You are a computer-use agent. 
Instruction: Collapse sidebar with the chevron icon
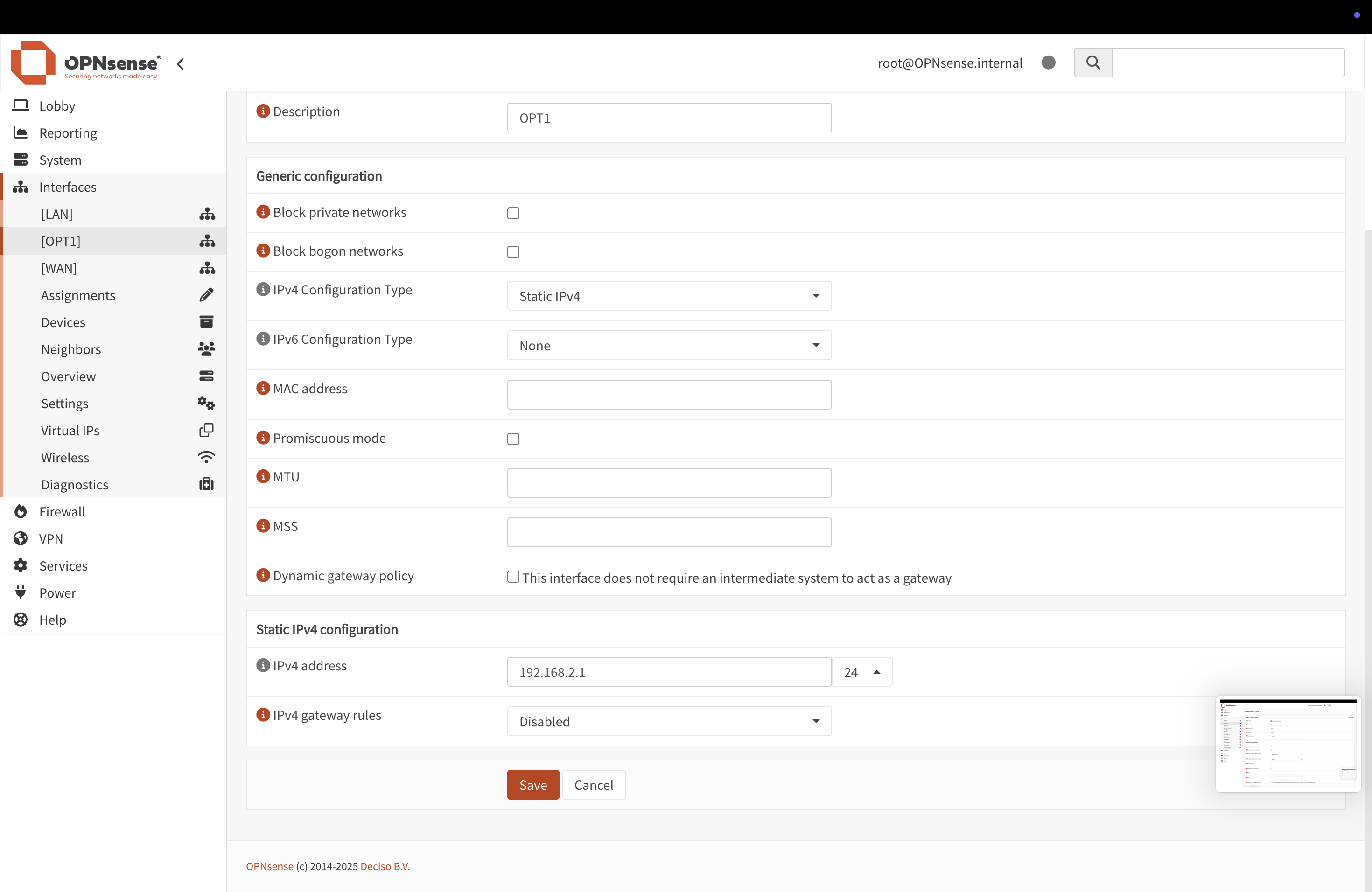(x=181, y=64)
